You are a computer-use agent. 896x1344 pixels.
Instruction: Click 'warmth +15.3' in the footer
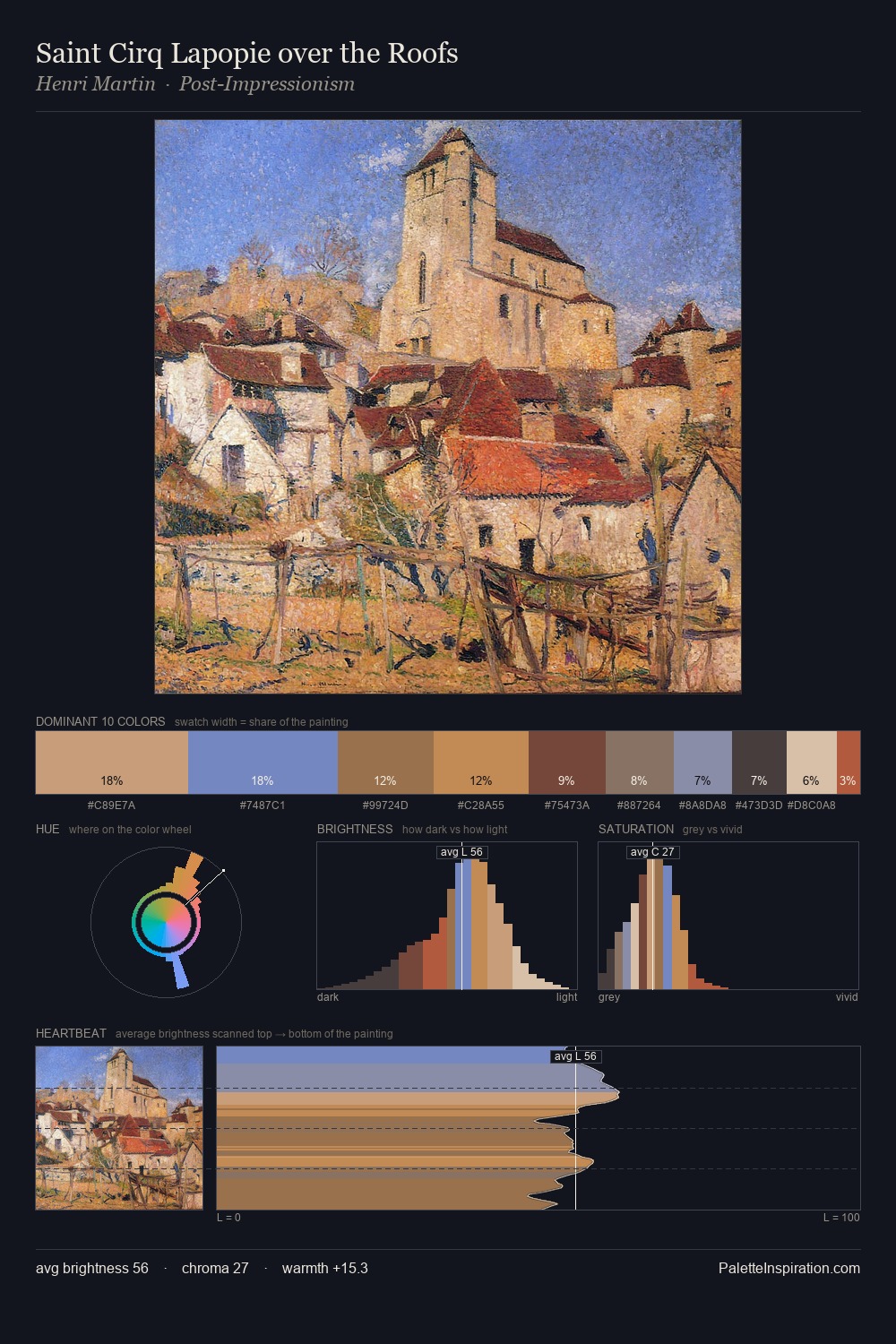tap(325, 1268)
